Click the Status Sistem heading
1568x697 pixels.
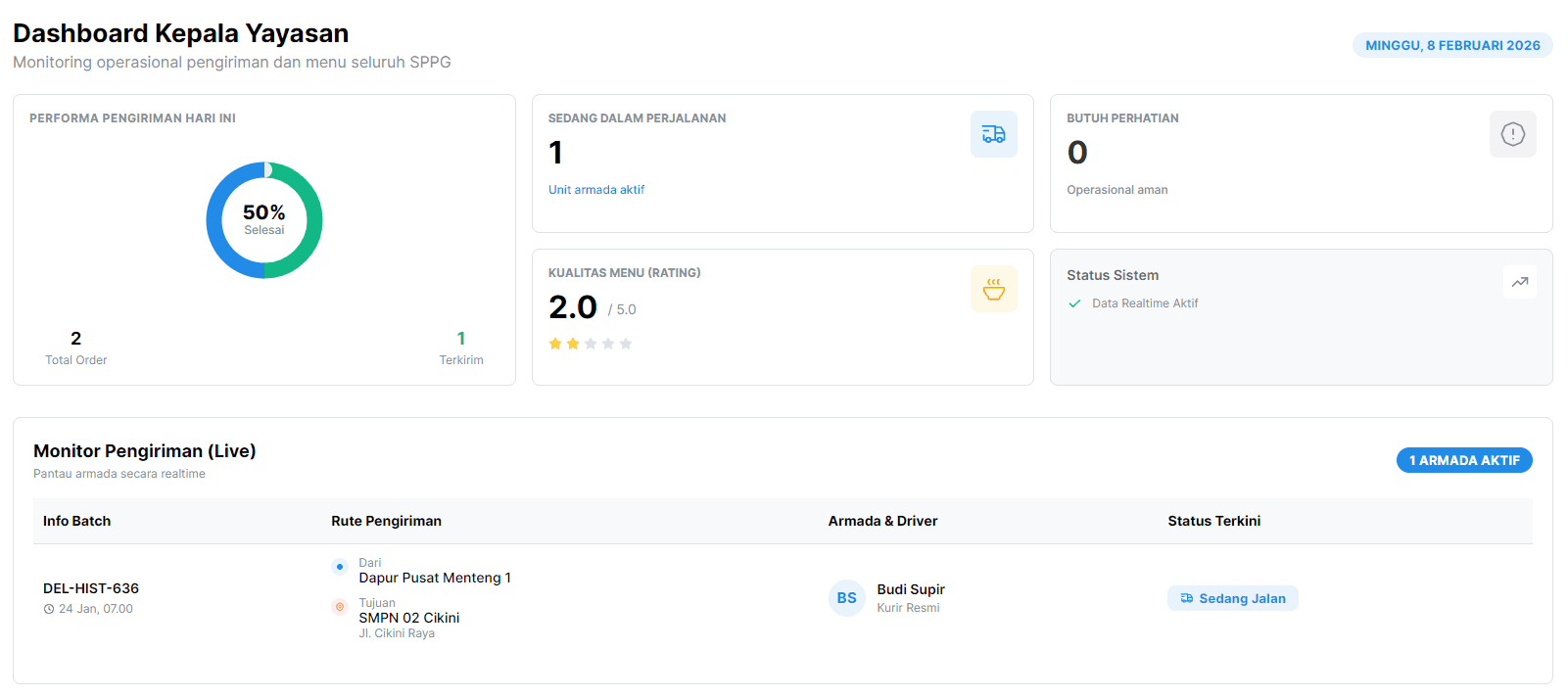(1113, 275)
